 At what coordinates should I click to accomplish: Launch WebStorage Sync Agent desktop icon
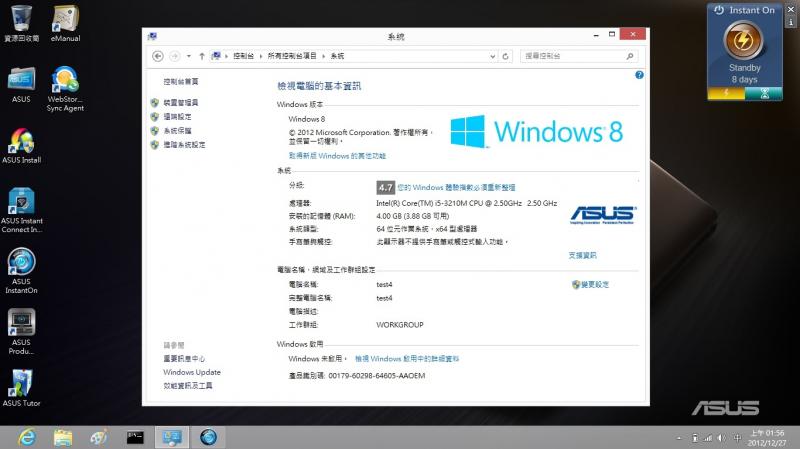(x=65, y=89)
